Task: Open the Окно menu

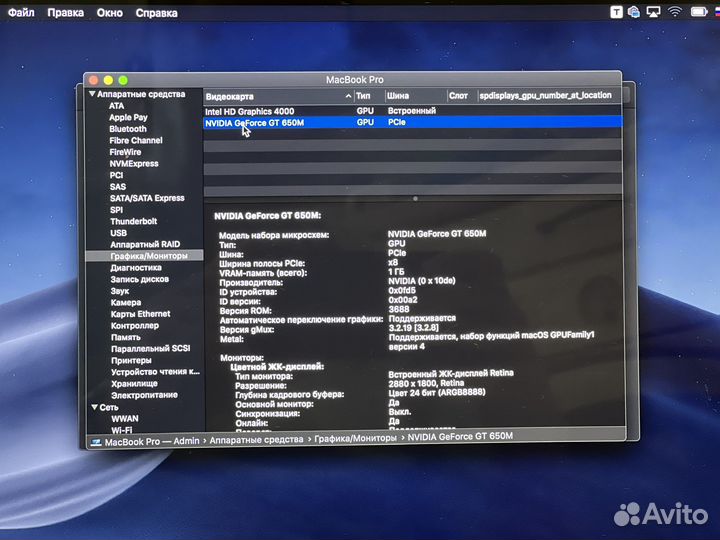Action: tap(109, 12)
